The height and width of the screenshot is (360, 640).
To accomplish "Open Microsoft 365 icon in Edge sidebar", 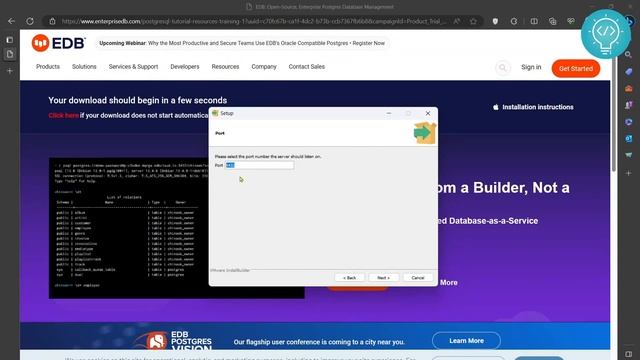I will pos(629,122).
